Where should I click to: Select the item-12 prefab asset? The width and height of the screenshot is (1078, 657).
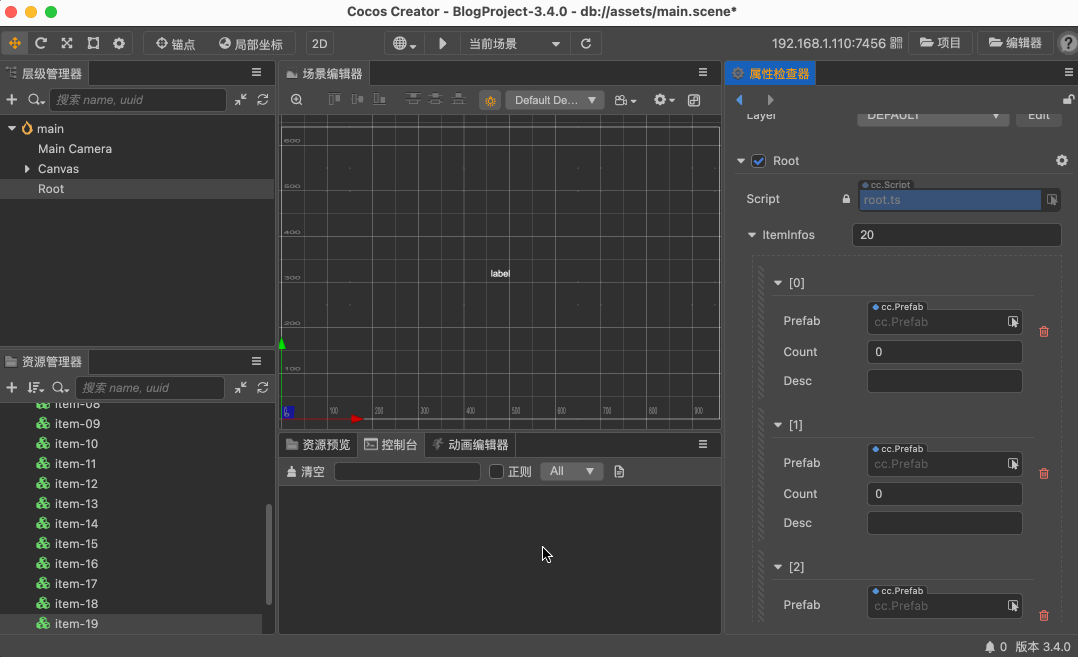point(76,484)
